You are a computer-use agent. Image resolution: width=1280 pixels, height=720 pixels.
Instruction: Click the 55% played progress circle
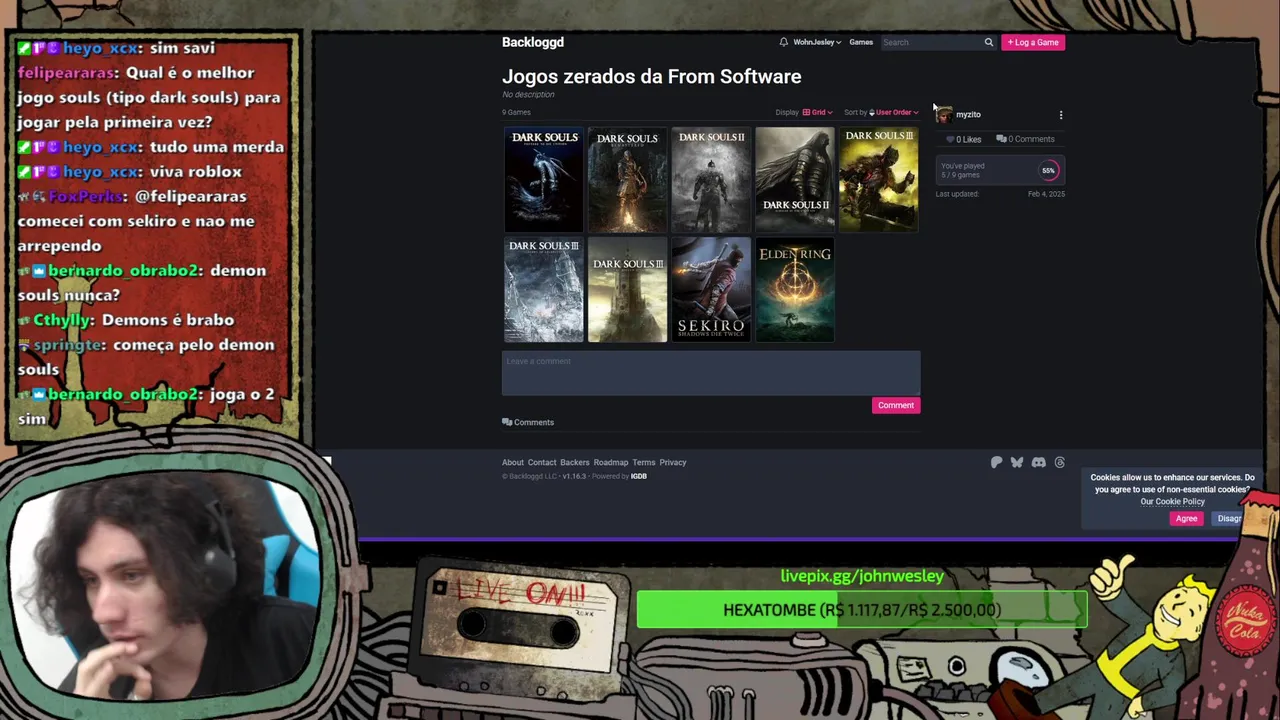point(1048,170)
